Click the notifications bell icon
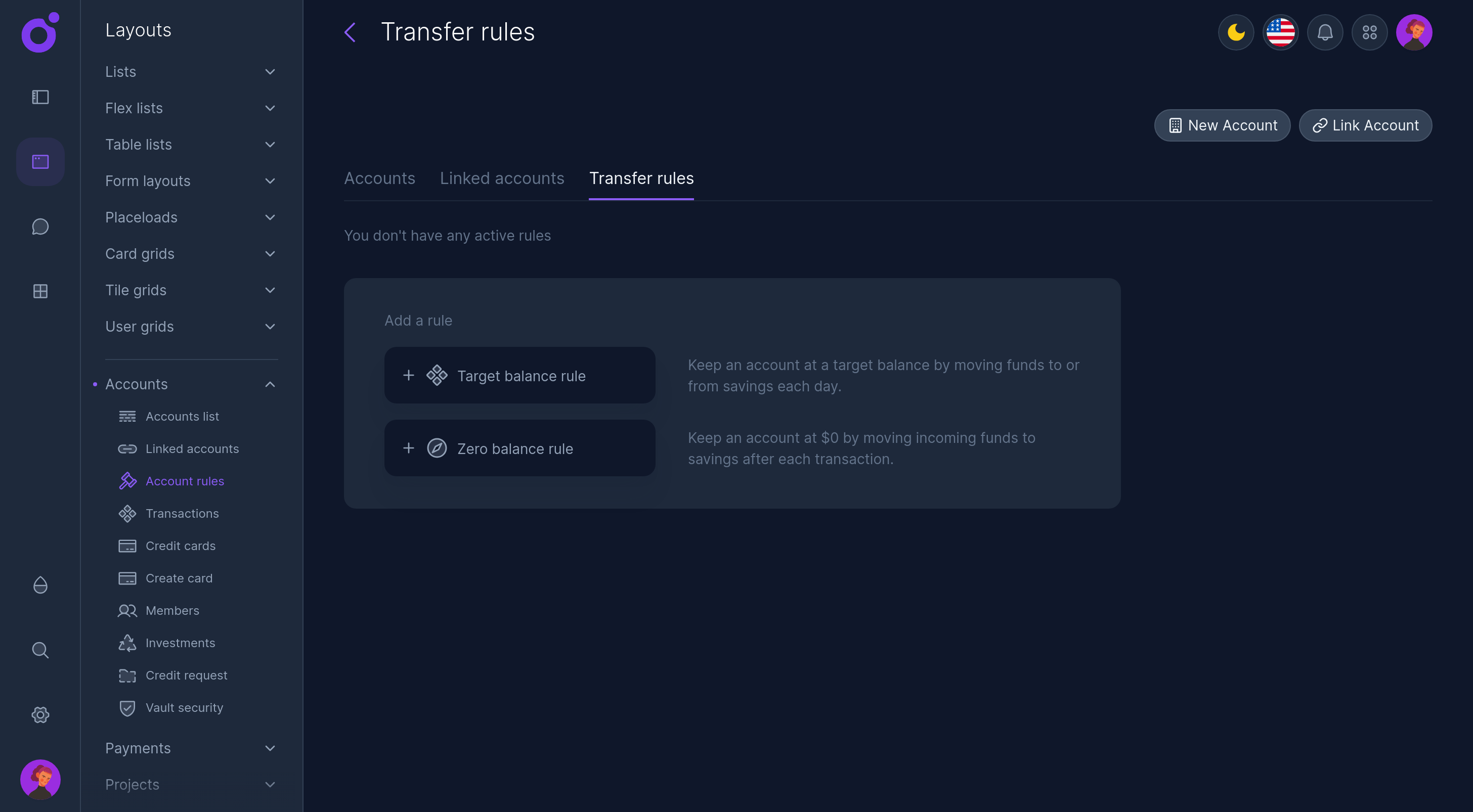The image size is (1473, 812). coord(1325,32)
